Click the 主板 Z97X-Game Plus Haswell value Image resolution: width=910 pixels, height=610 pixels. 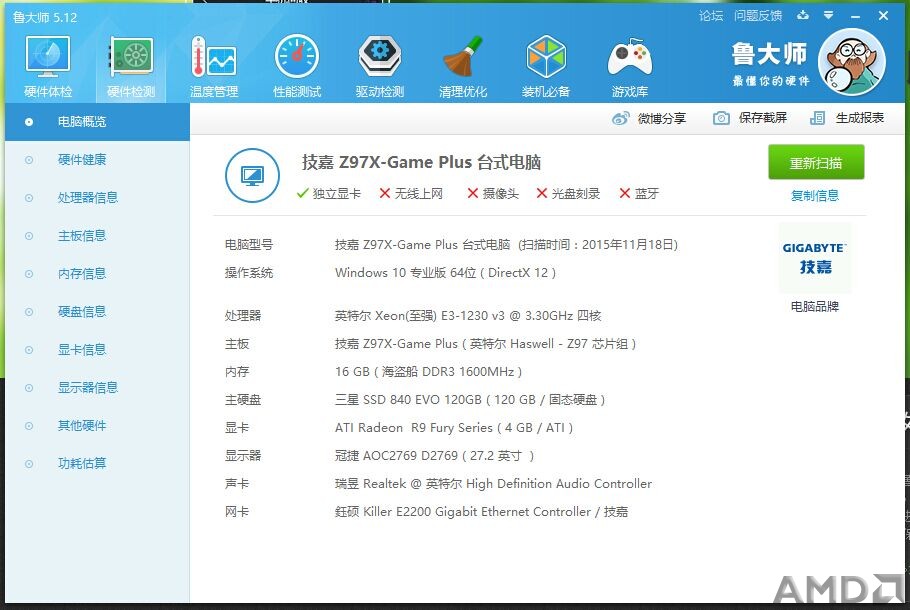(485, 344)
